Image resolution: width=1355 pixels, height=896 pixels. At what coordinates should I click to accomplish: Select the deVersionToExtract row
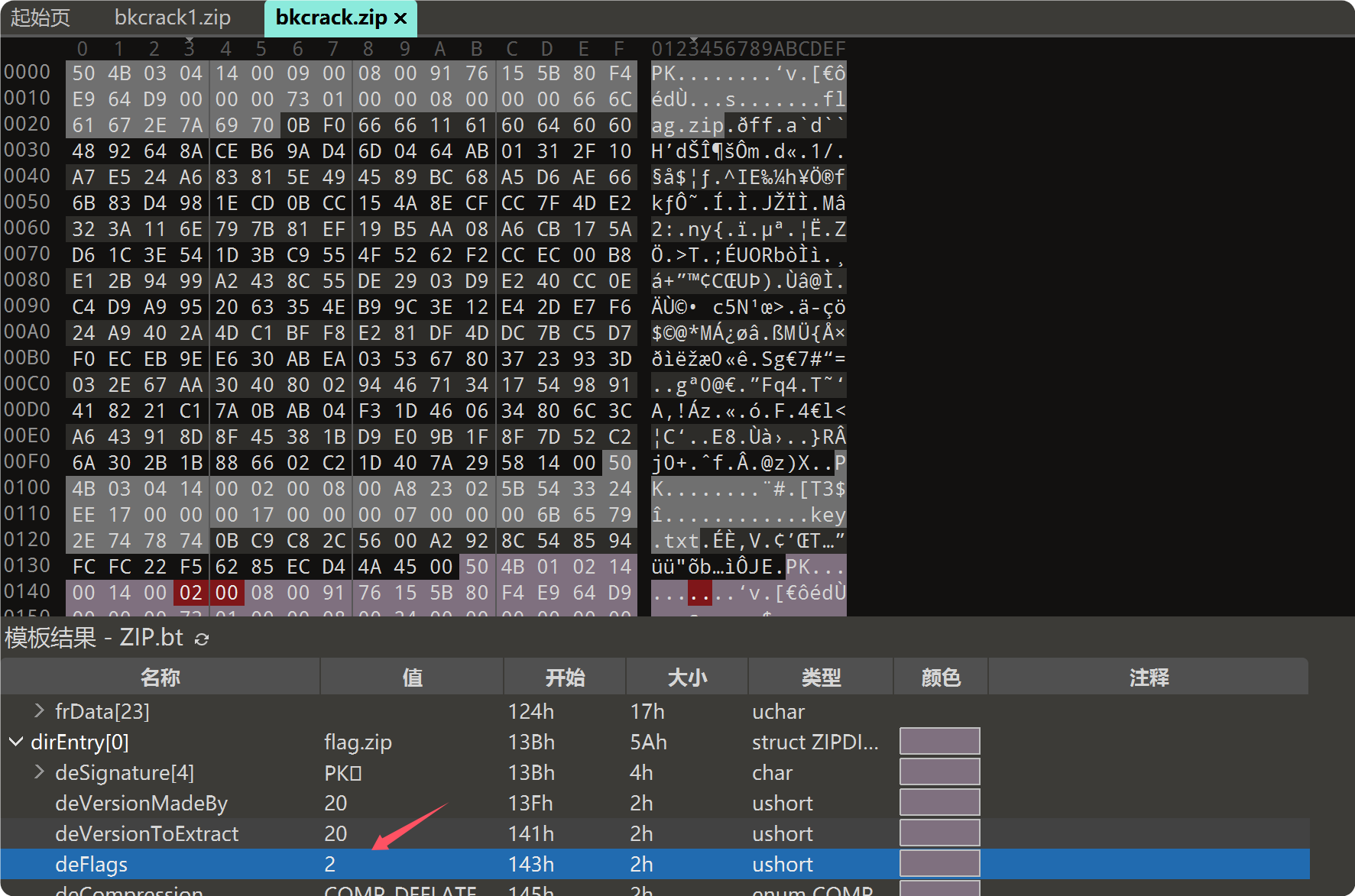[147, 833]
